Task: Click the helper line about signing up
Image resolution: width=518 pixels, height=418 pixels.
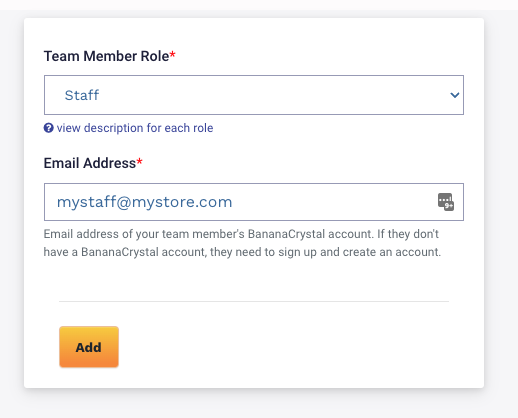Action: [x=242, y=252]
